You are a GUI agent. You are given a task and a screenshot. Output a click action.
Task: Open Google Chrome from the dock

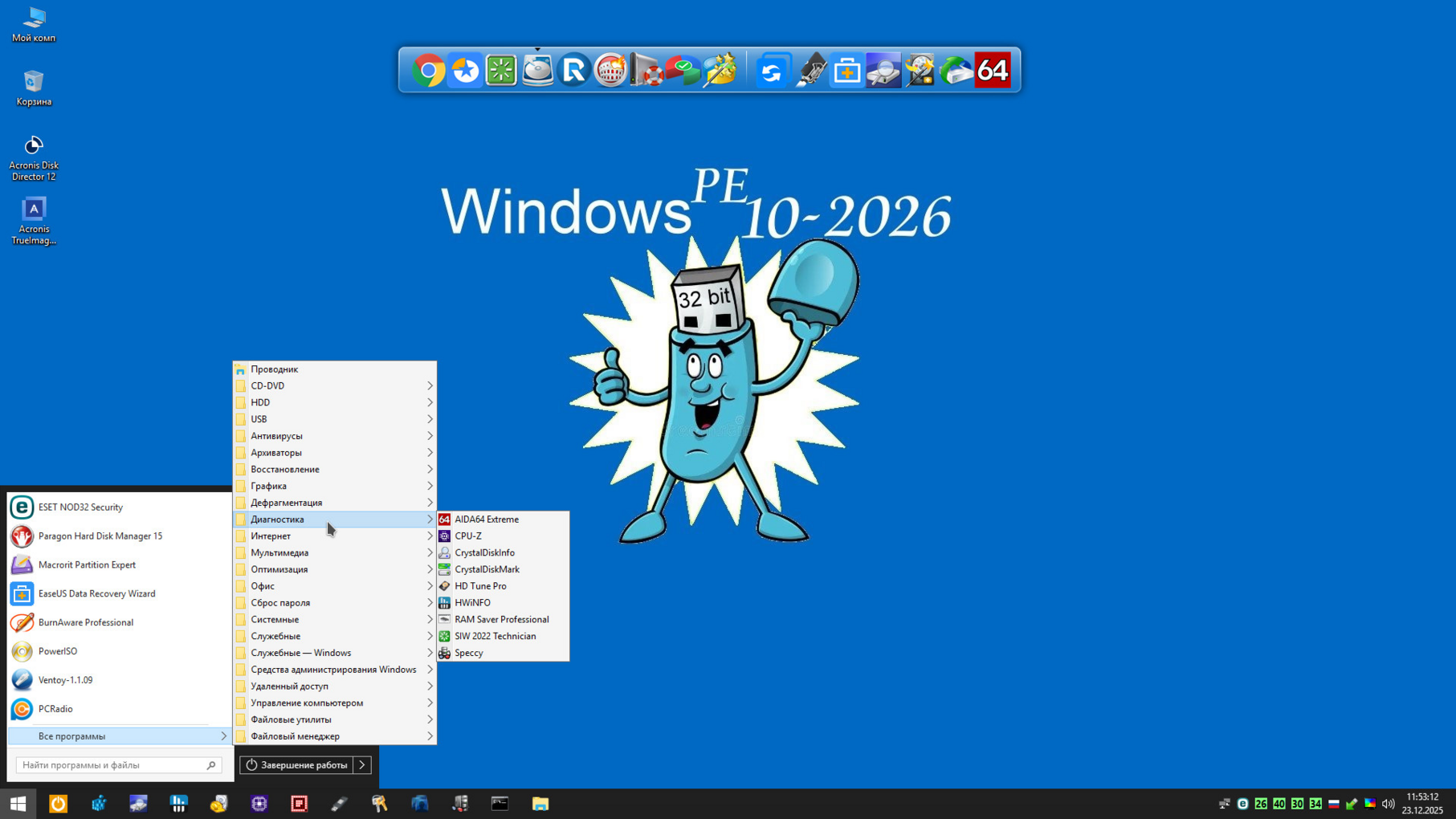429,71
